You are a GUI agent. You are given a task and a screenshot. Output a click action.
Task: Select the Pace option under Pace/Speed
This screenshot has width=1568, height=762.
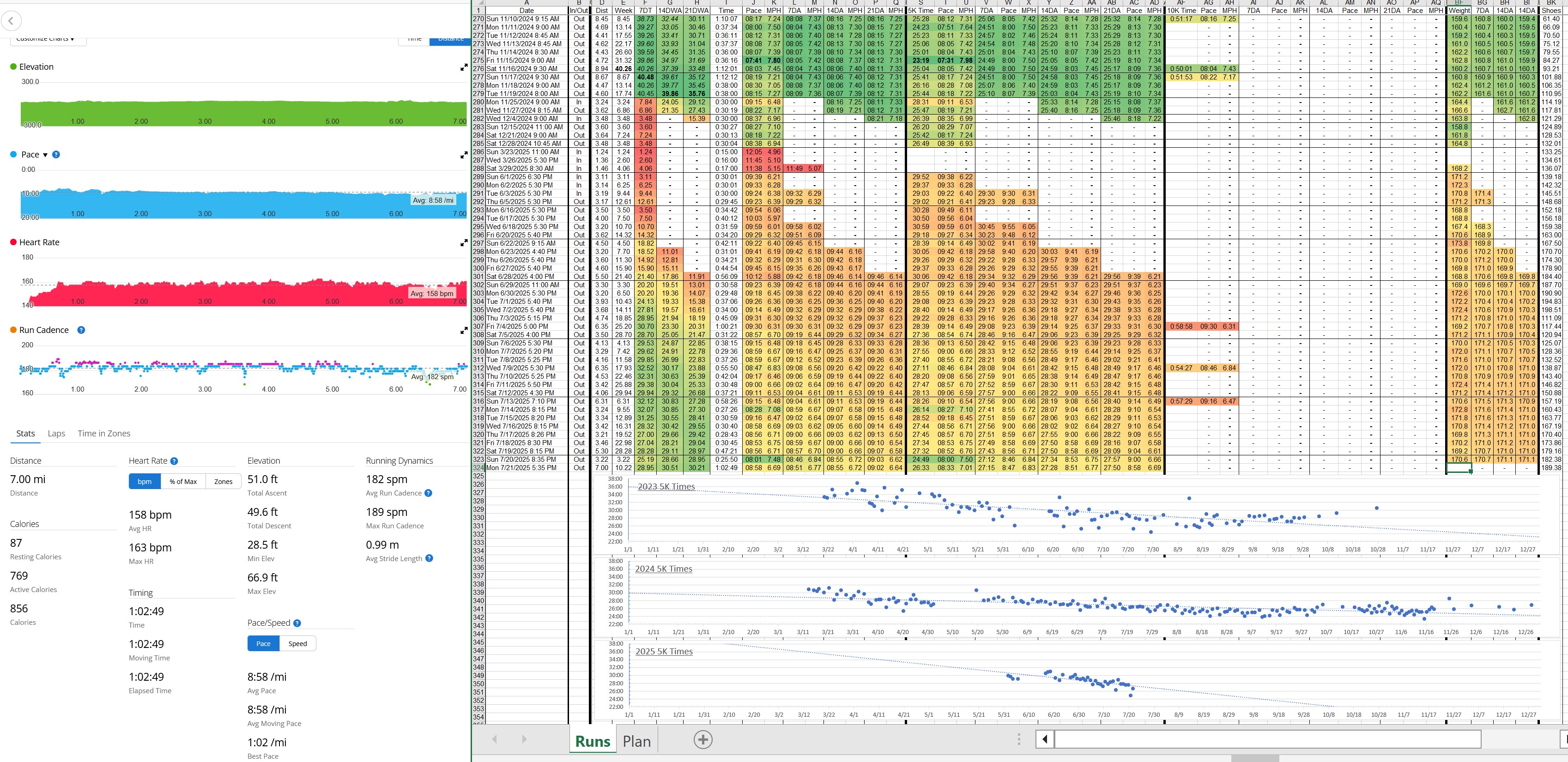pos(264,643)
